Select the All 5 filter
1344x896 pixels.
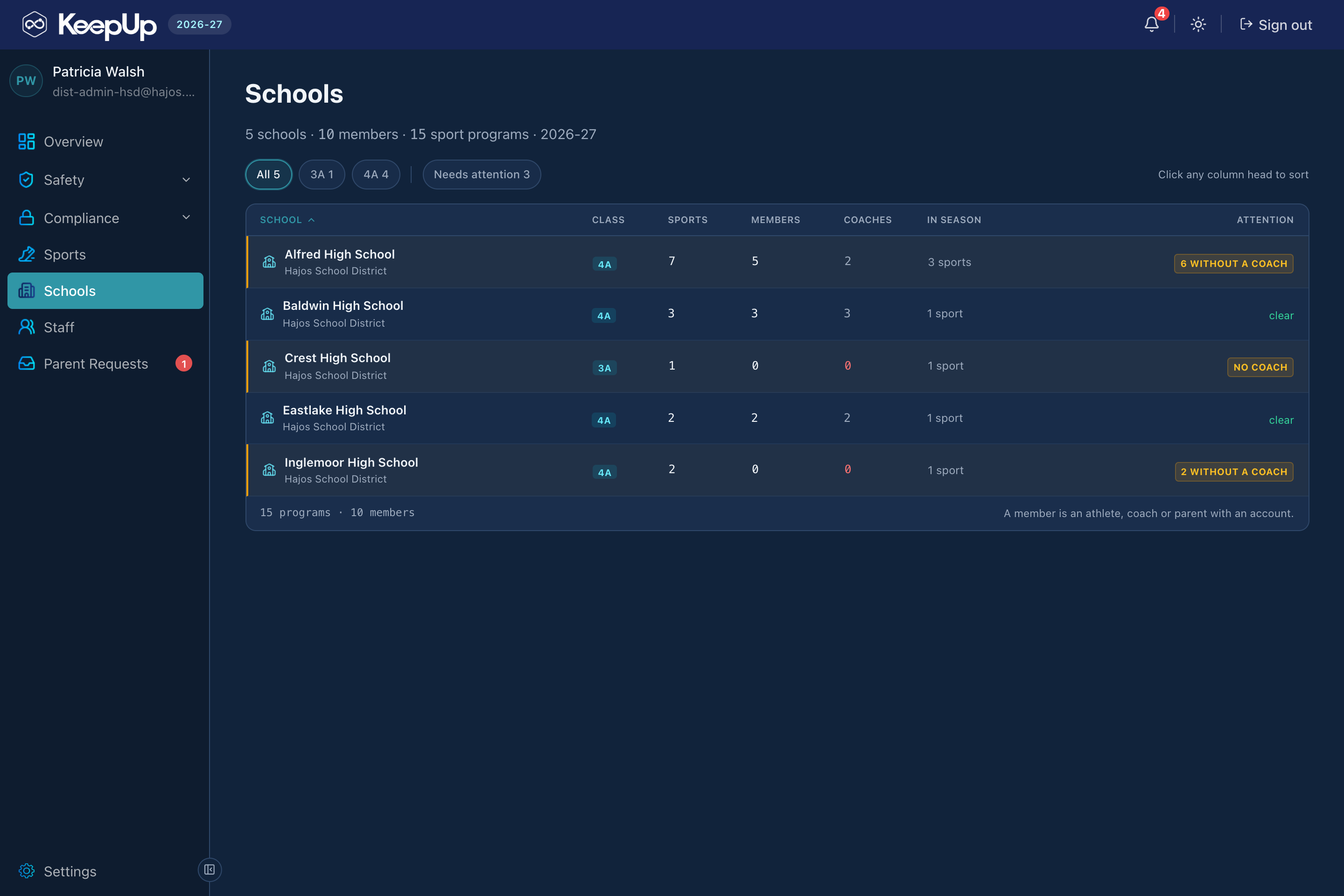269,174
